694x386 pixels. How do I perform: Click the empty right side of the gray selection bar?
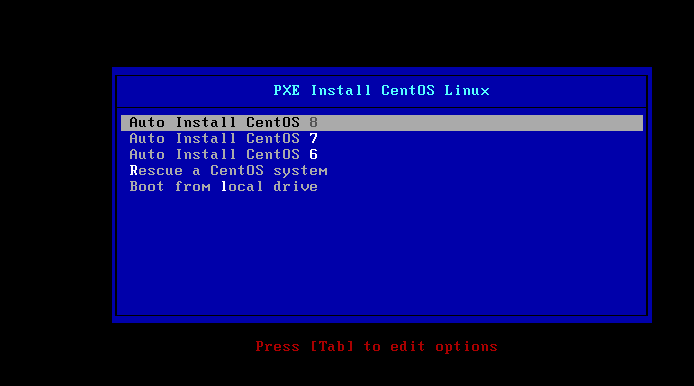[x=480, y=123]
